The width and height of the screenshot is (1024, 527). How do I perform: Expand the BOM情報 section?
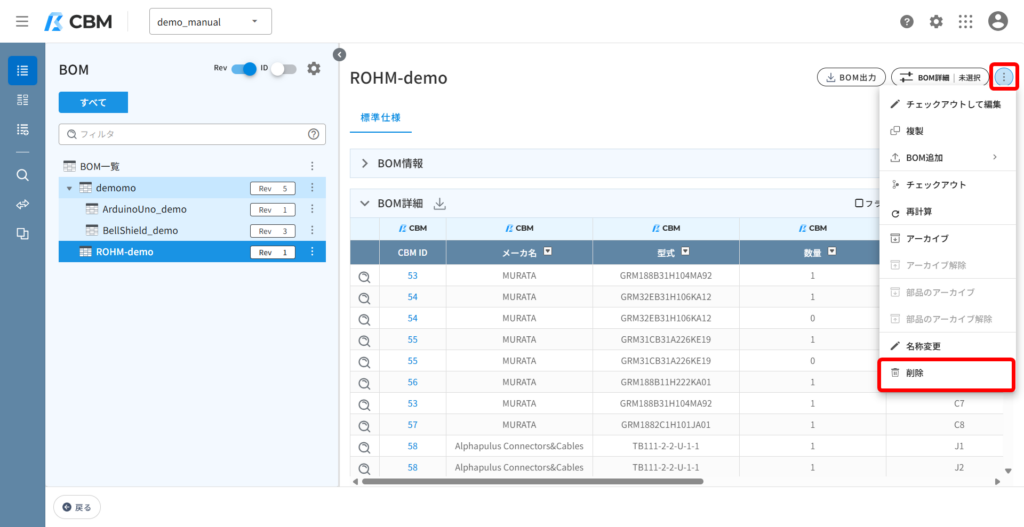pos(365,163)
